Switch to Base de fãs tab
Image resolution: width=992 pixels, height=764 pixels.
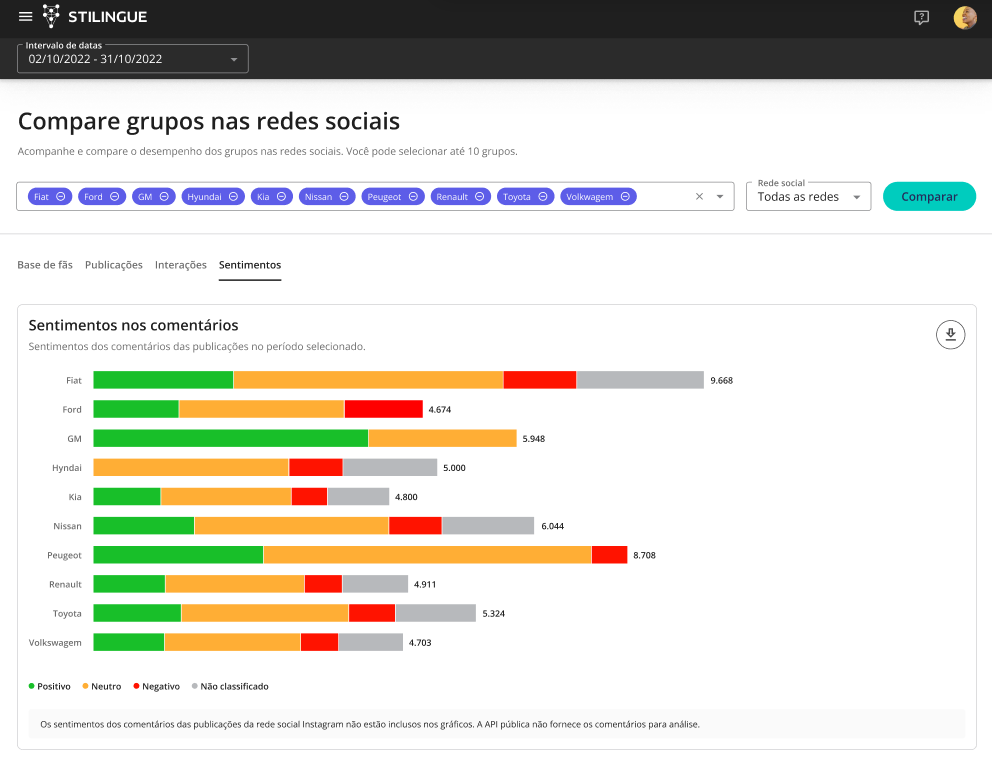click(45, 265)
